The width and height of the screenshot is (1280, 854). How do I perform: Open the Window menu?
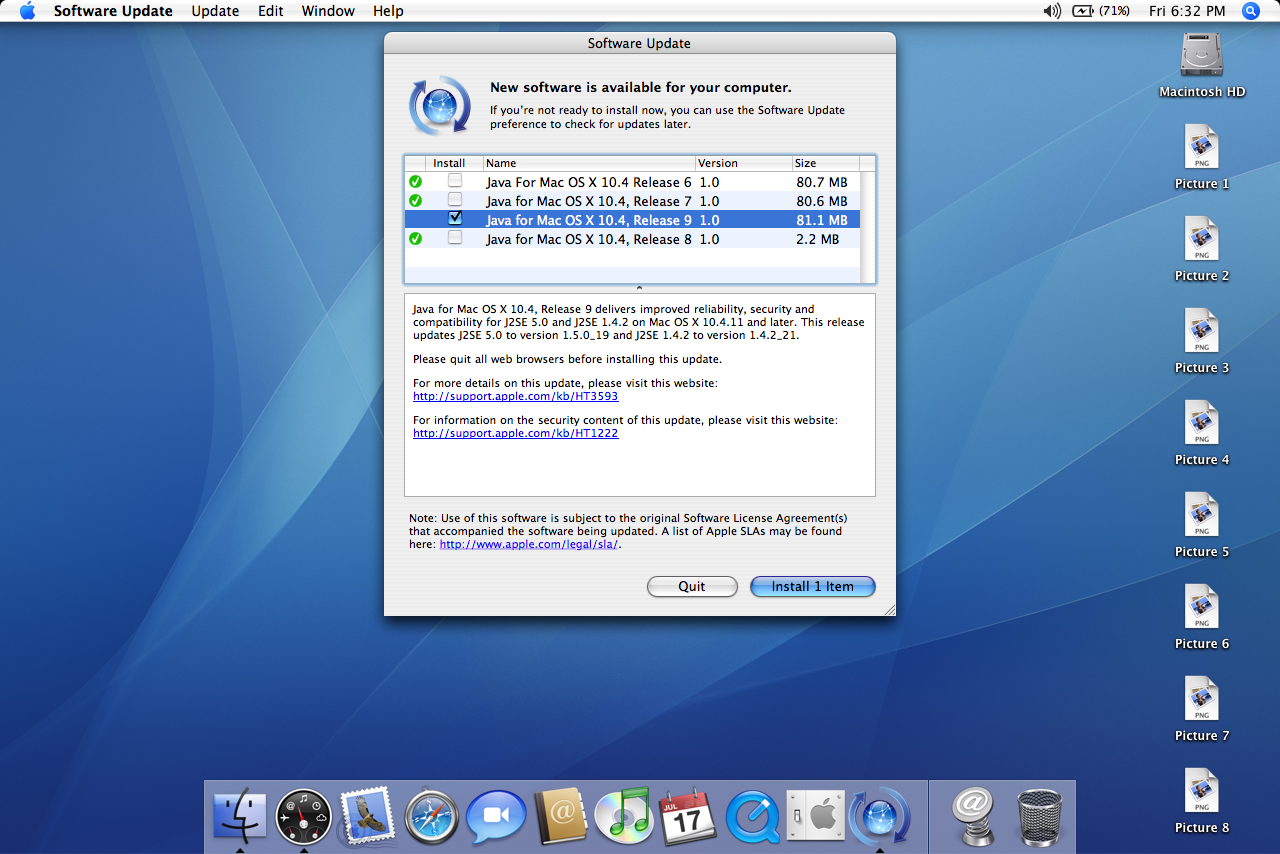[x=328, y=11]
